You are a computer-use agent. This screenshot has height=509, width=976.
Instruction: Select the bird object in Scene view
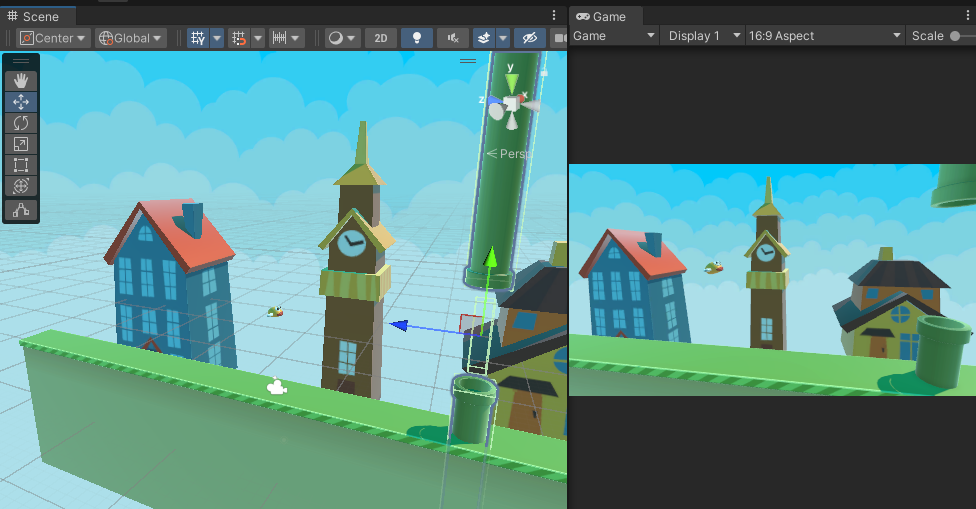point(275,311)
